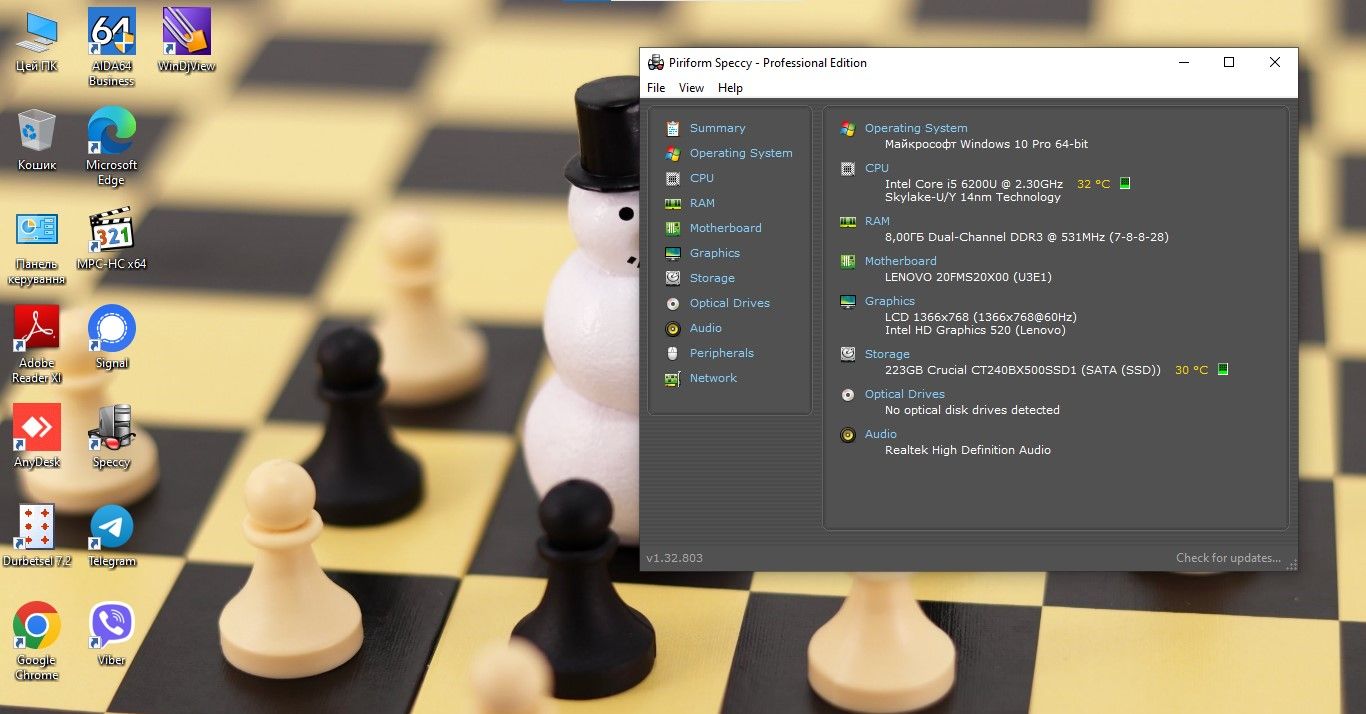Click the Motherboard heading link in summary
Screen dimensions: 1366x714
(x=900, y=261)
